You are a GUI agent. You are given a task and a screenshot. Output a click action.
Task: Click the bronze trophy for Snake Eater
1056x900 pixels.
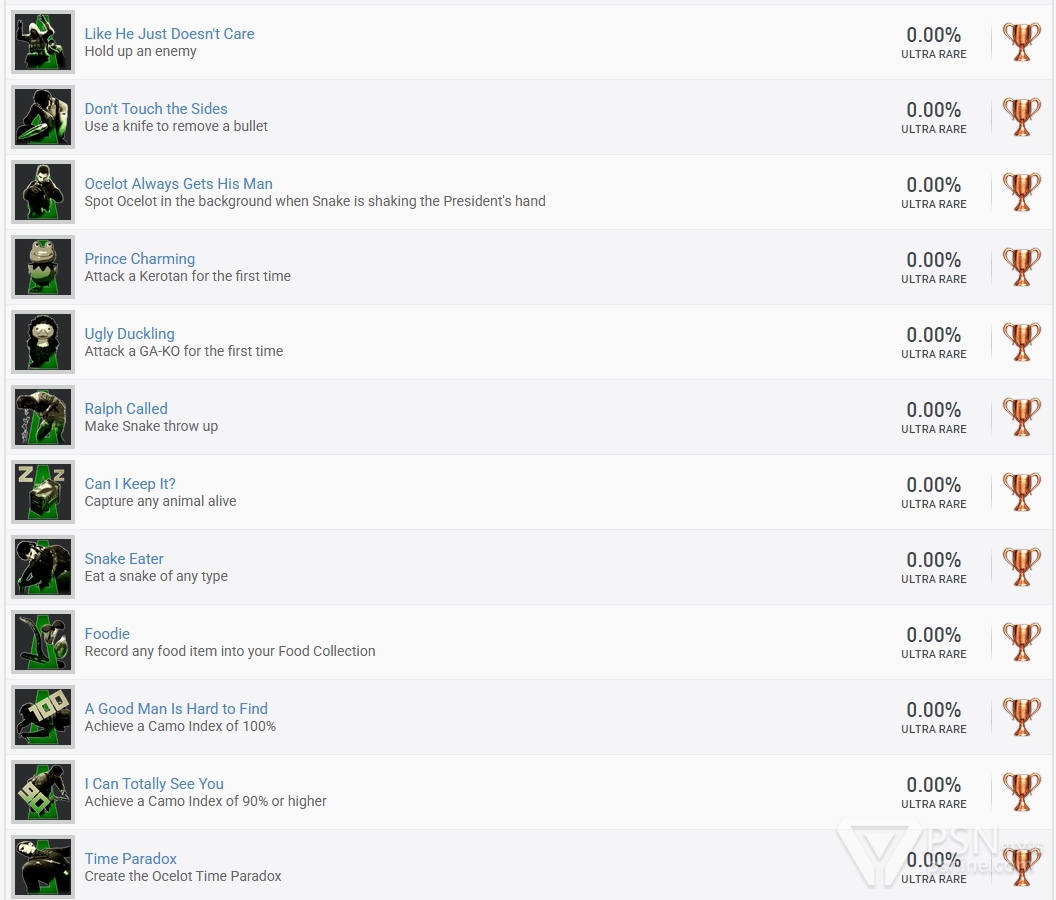(x=1022, y=567)
